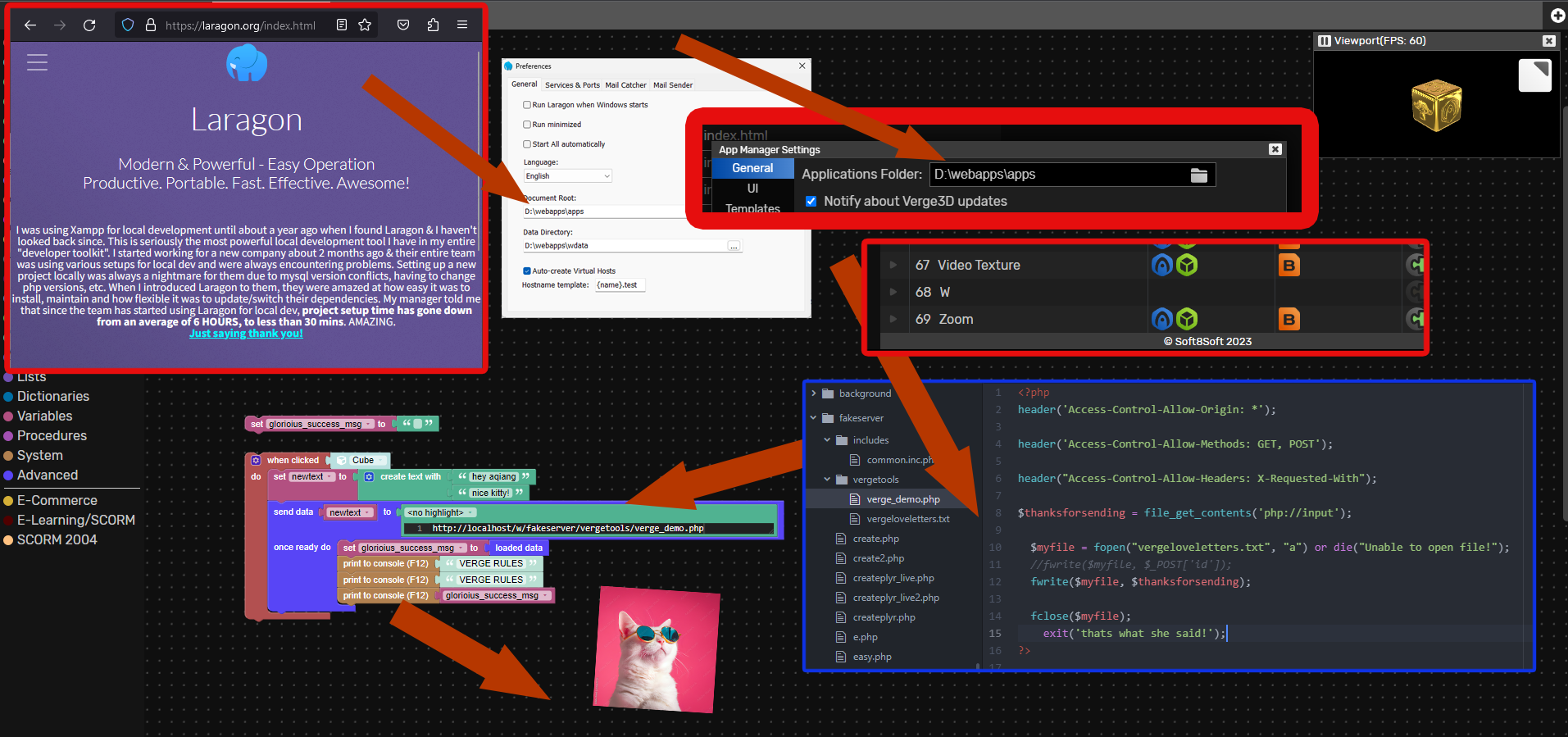Open the Laragon site hamburger menu
This screenshot has height=737, width=1568.
(37, 62)
